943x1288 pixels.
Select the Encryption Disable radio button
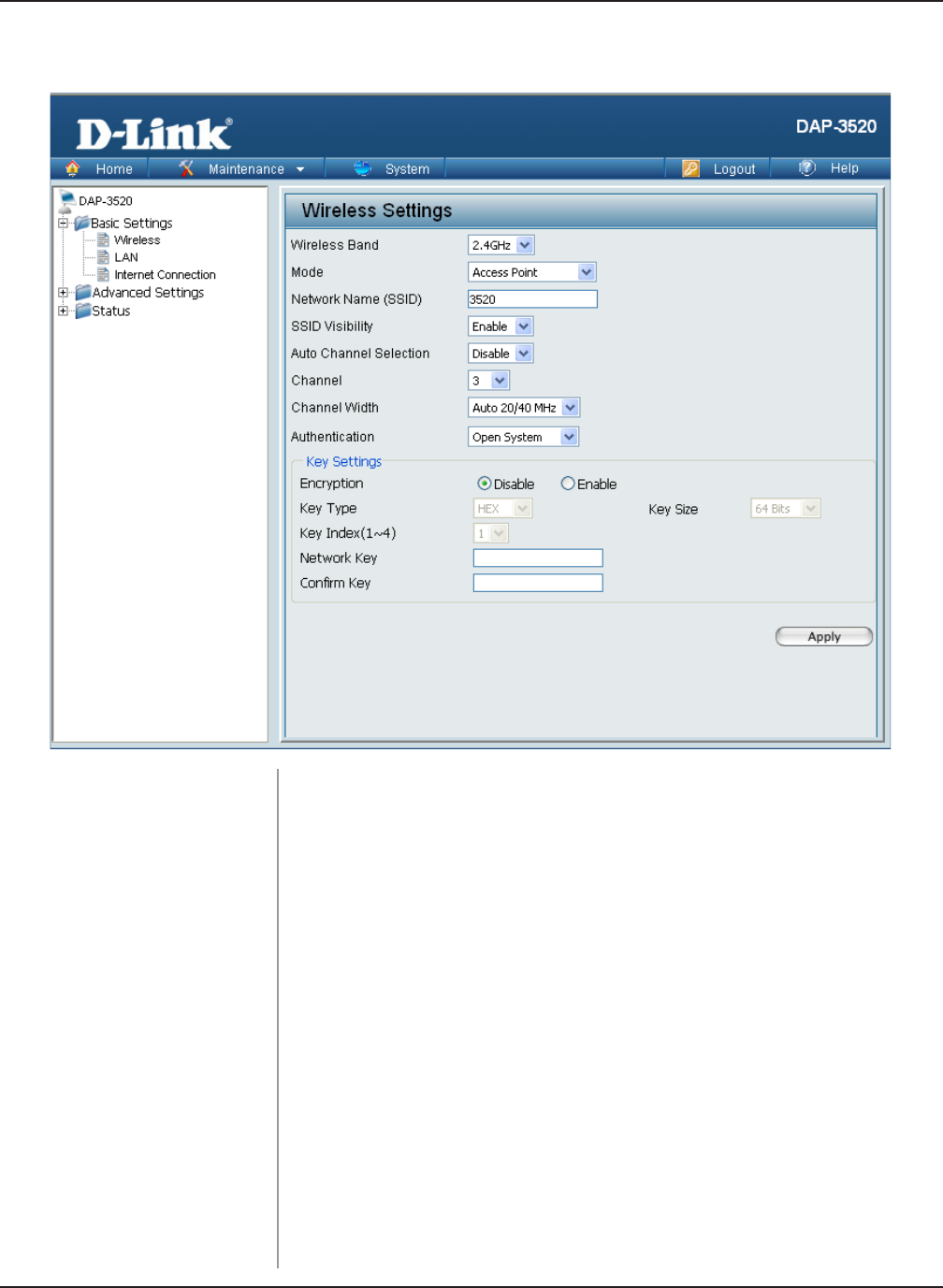(484, 484)
